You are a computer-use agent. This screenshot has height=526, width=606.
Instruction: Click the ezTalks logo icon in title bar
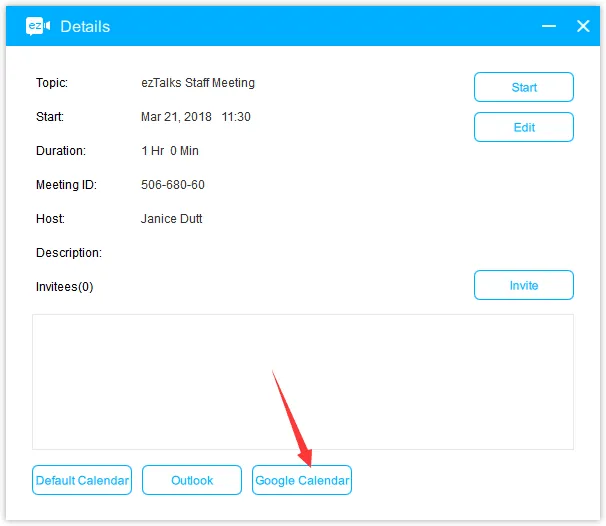click(38, 26)
